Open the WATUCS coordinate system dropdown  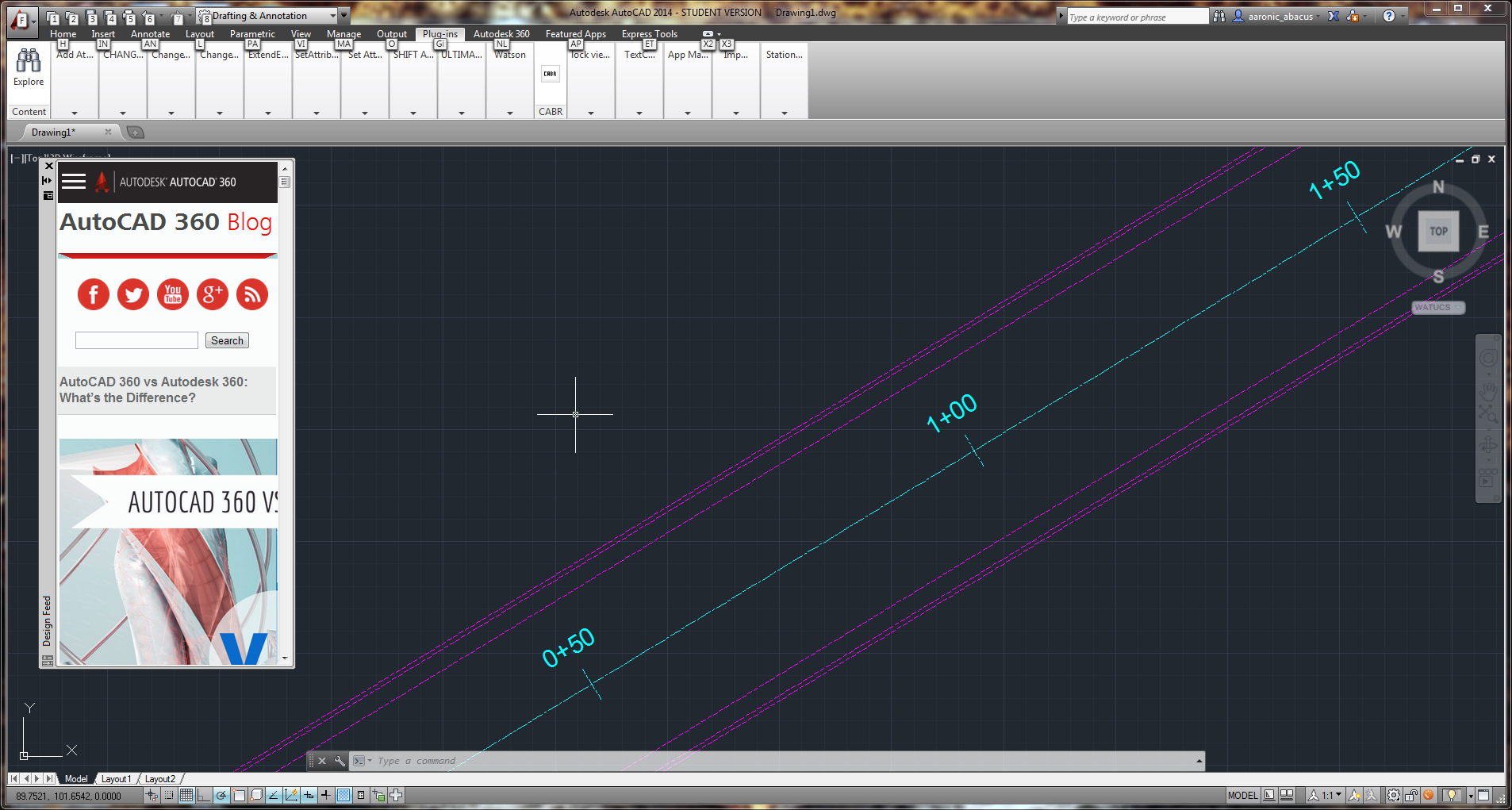(x=1438, y=308)
